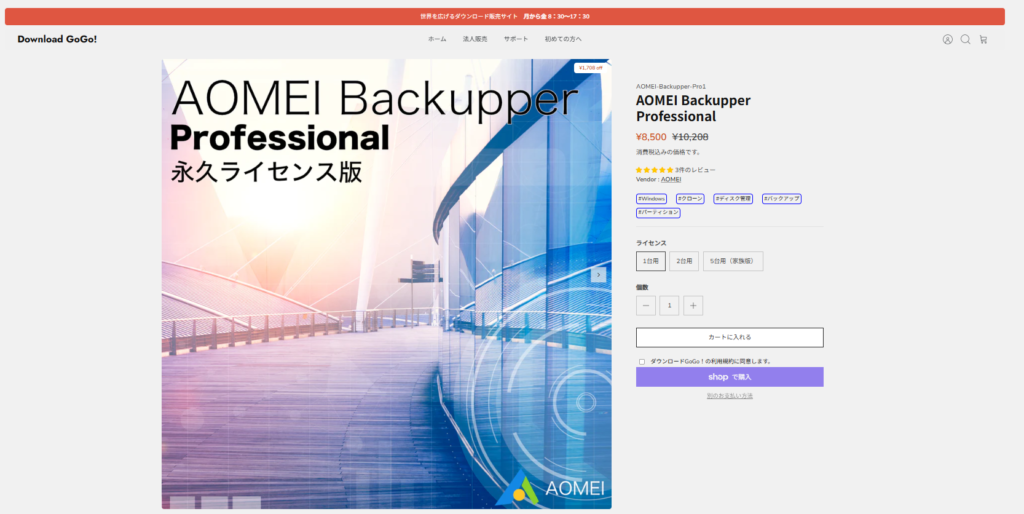The width and height of the screenshot is (1024, 514).
Task: Click the #ディスク管理 tag
Action: click(x=733, y=199)
